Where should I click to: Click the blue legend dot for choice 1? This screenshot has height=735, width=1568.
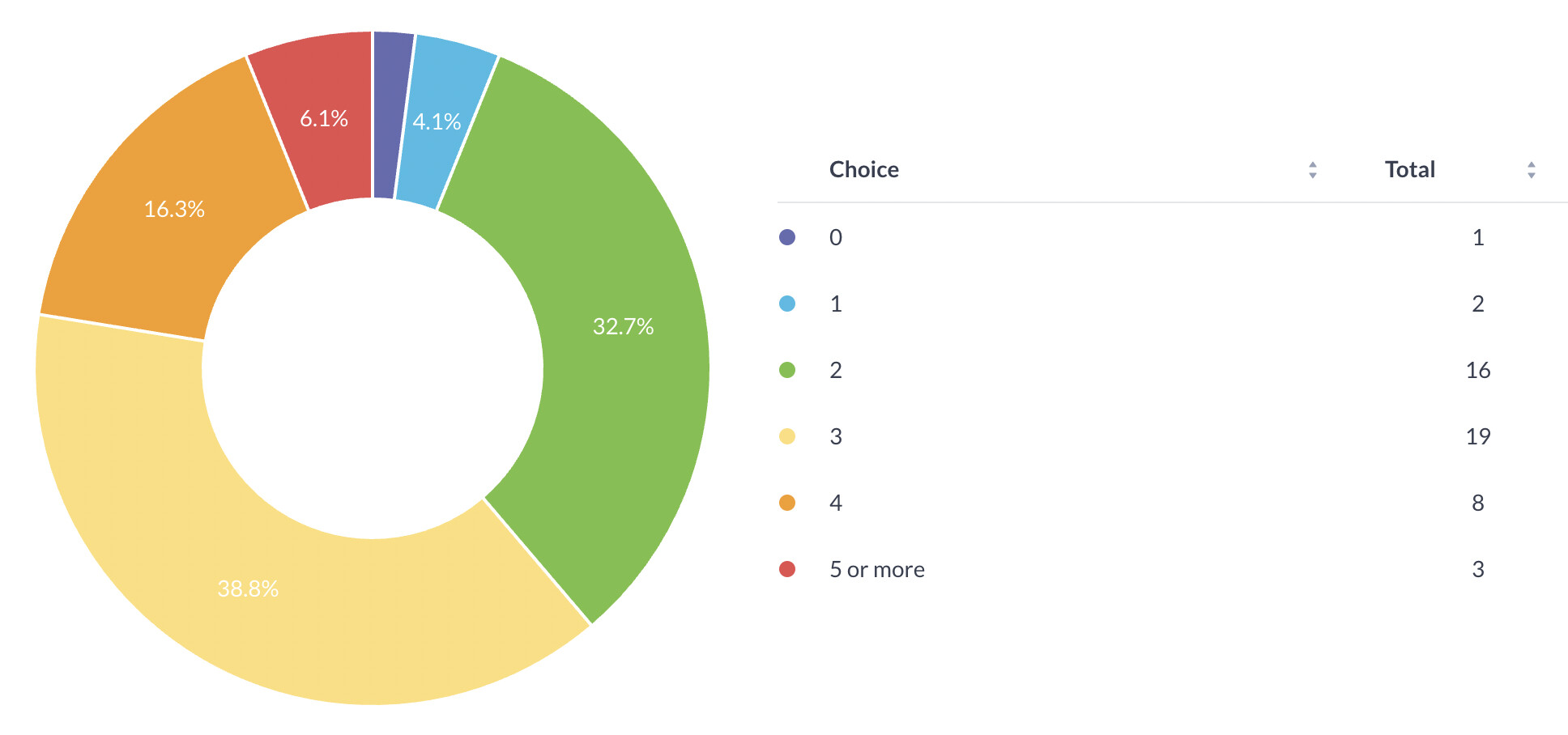pyautogui.click(x=787, y=304)
